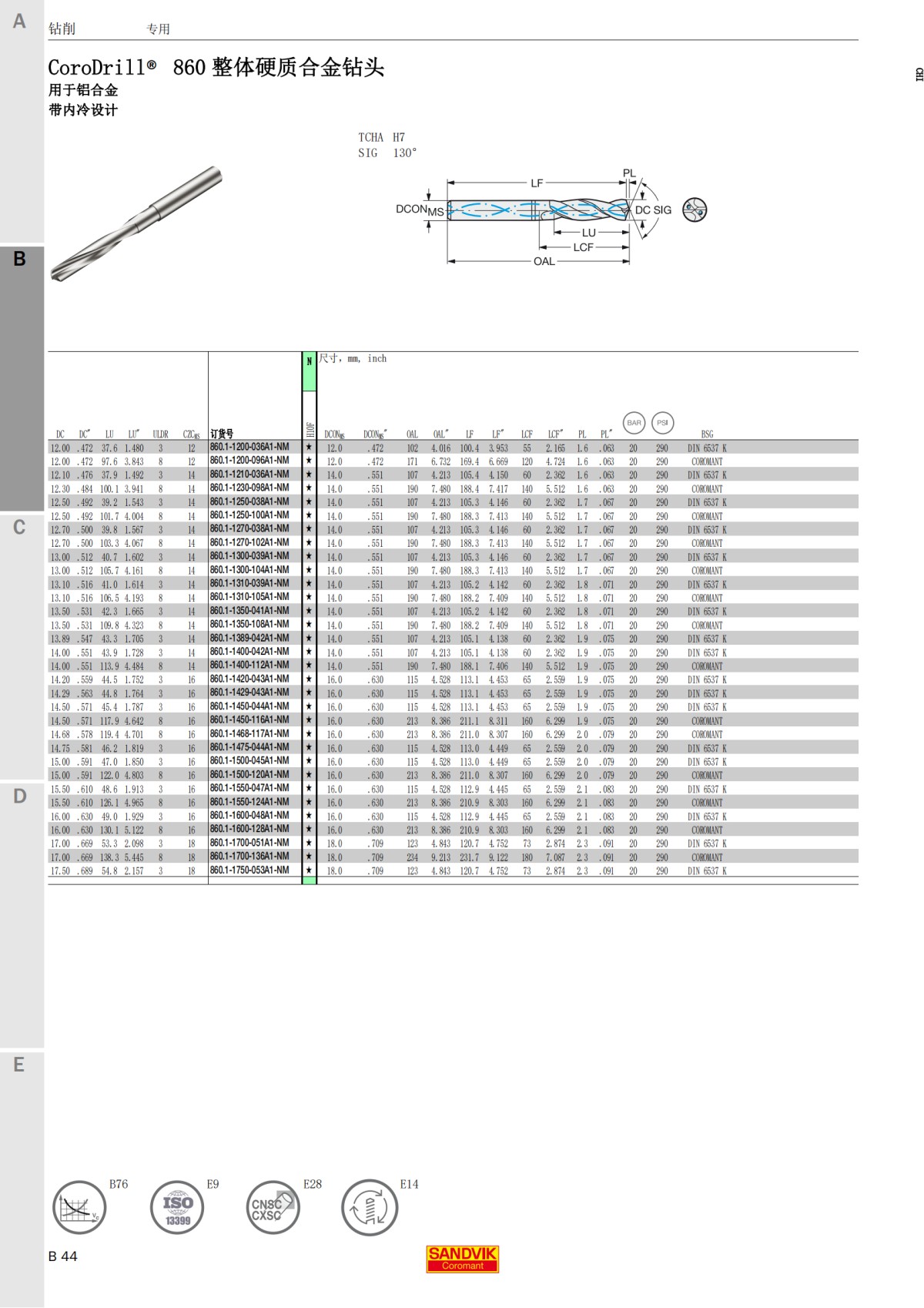Click order code 860.1-1550-047A1-NM
Screen dimensions: 924x1308
[249, 789]
